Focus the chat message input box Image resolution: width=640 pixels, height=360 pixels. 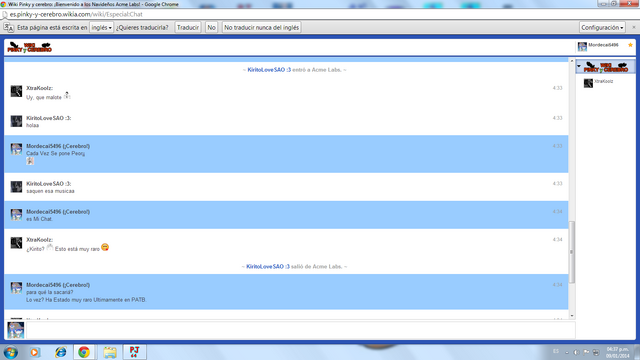pyautogui.click(x=300, y=330)
